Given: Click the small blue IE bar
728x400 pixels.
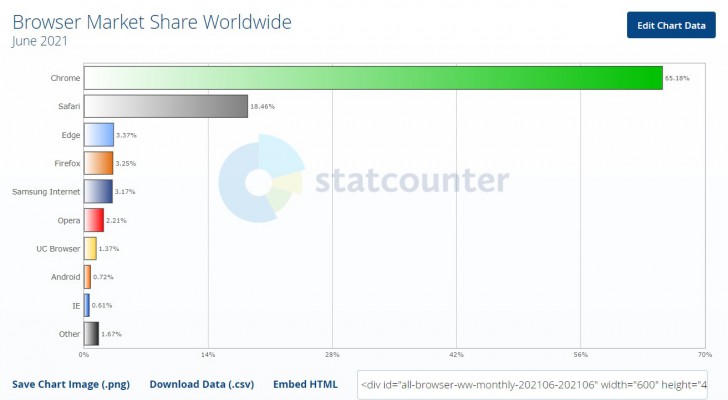Looking at the screenshot, I should click(87, 305).
